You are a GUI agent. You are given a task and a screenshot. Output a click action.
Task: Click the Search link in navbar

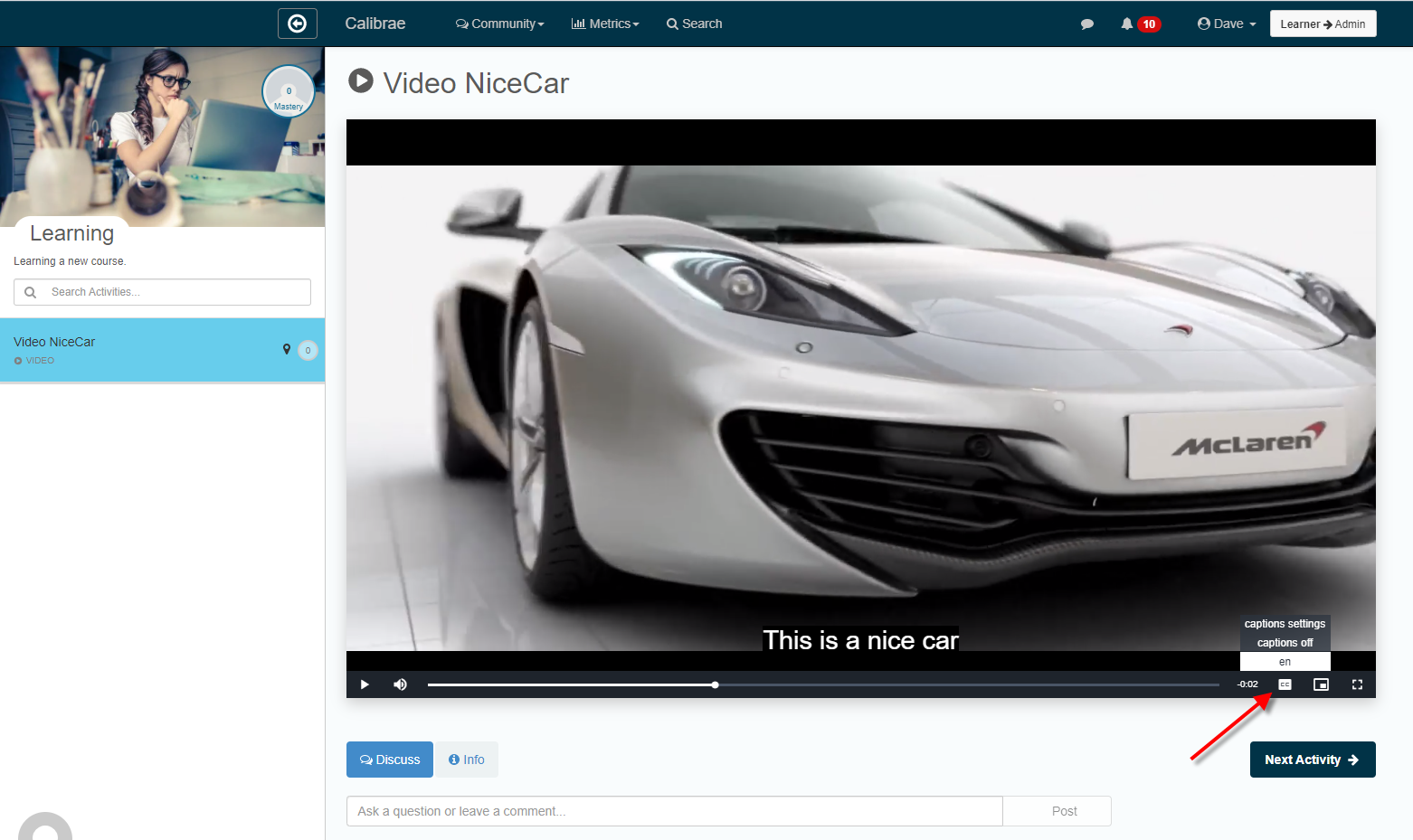pos(694,24)
